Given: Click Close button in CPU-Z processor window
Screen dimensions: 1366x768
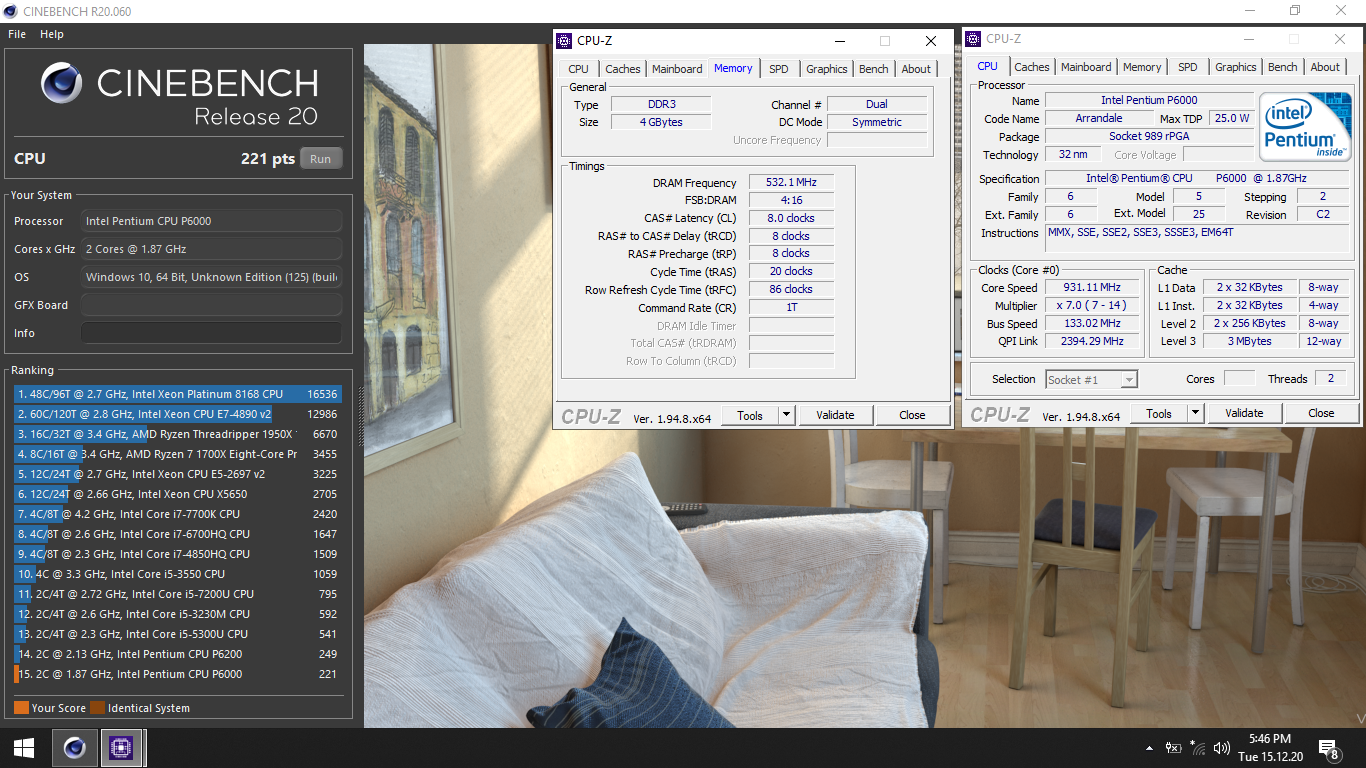Looking at the screenshot, I should tap(1321, 413).
